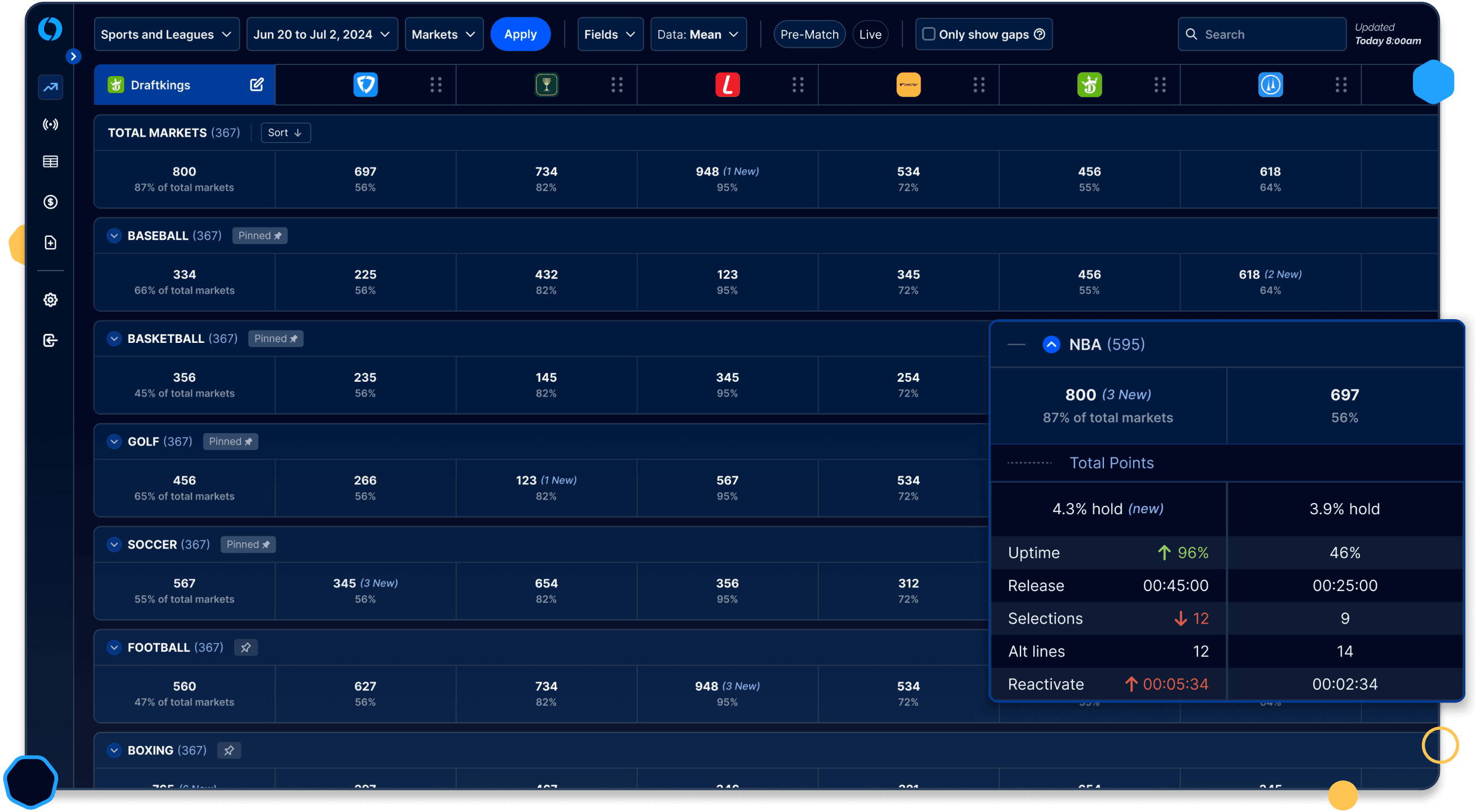
Task: Open the Sports and Leagues dropdown
Action: point(166,34)
